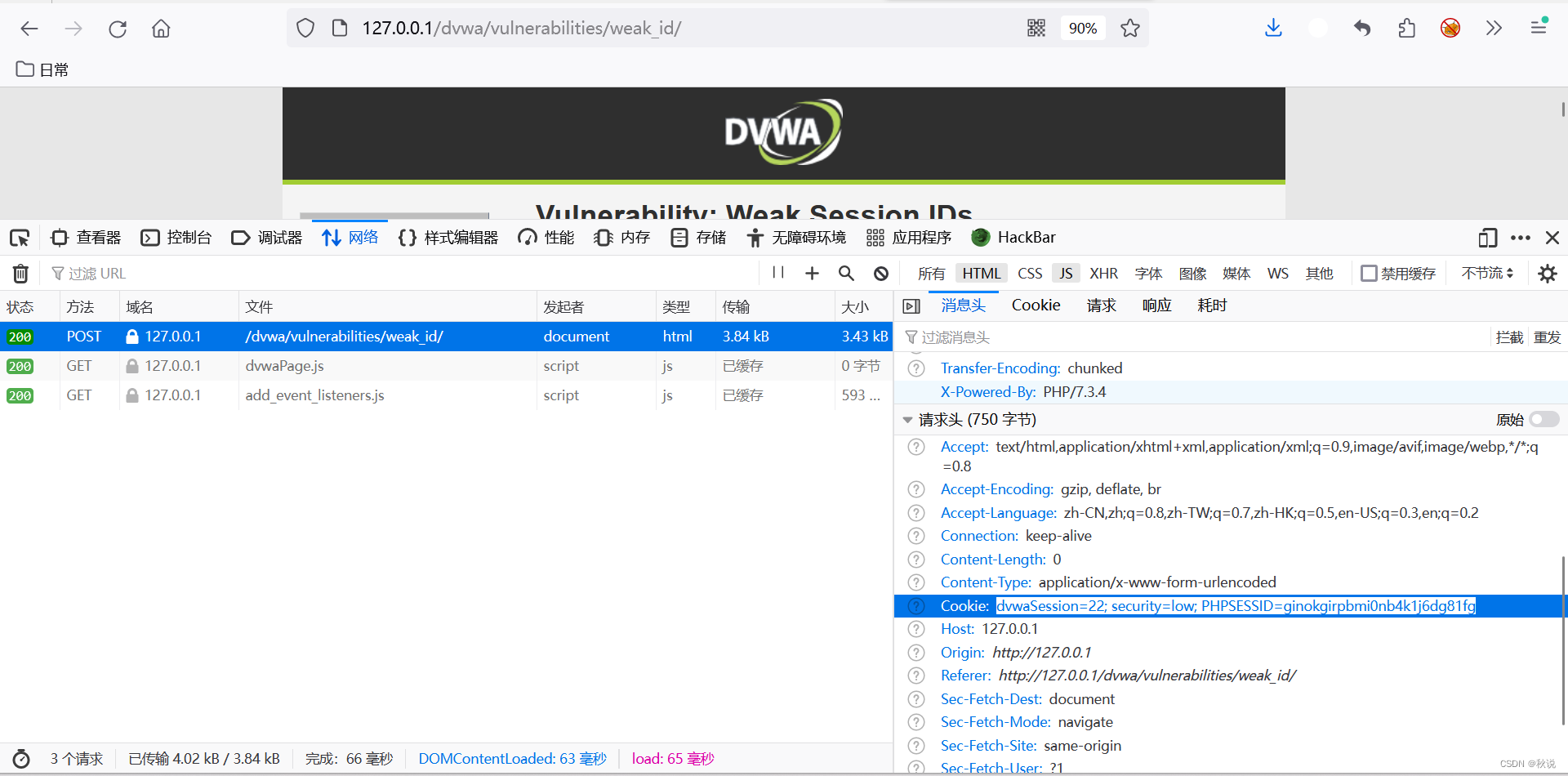
Task: Open the browser home page icon
Action: click(161, 29)
